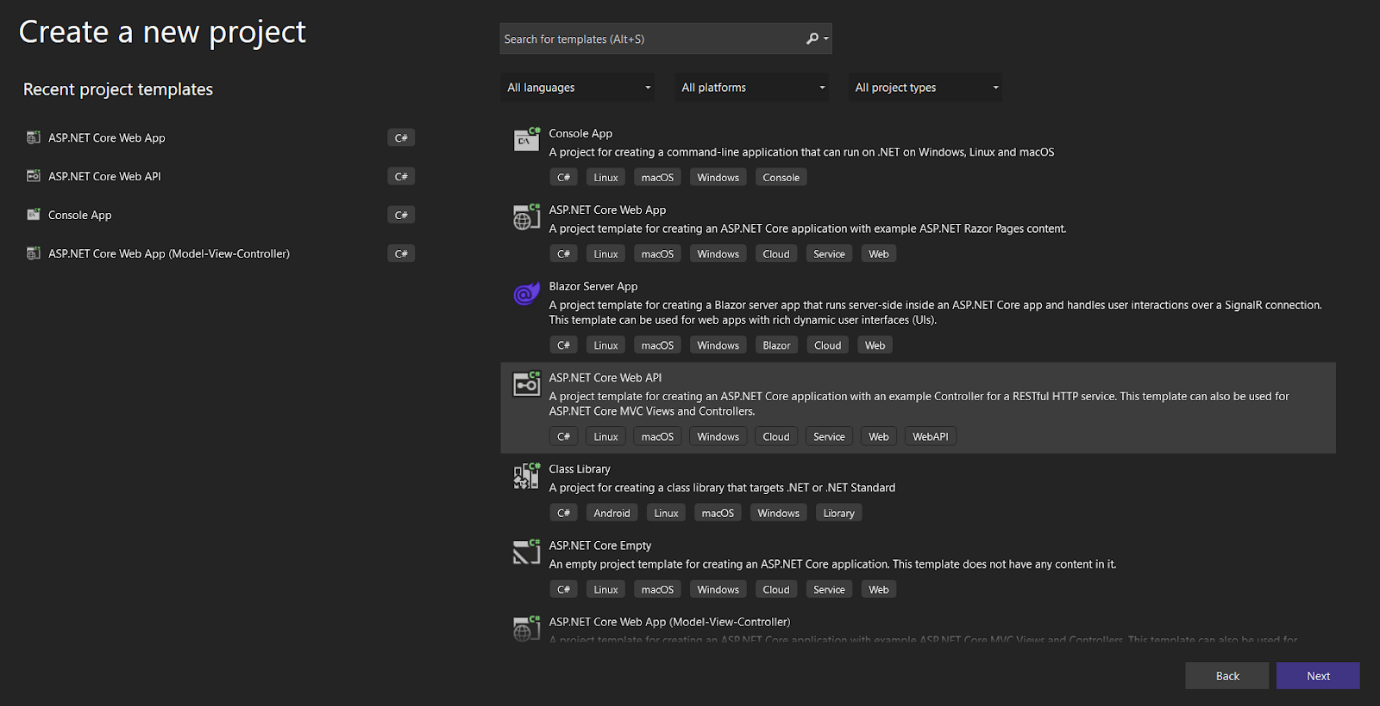Click the Console App template icon

point(527,140)
